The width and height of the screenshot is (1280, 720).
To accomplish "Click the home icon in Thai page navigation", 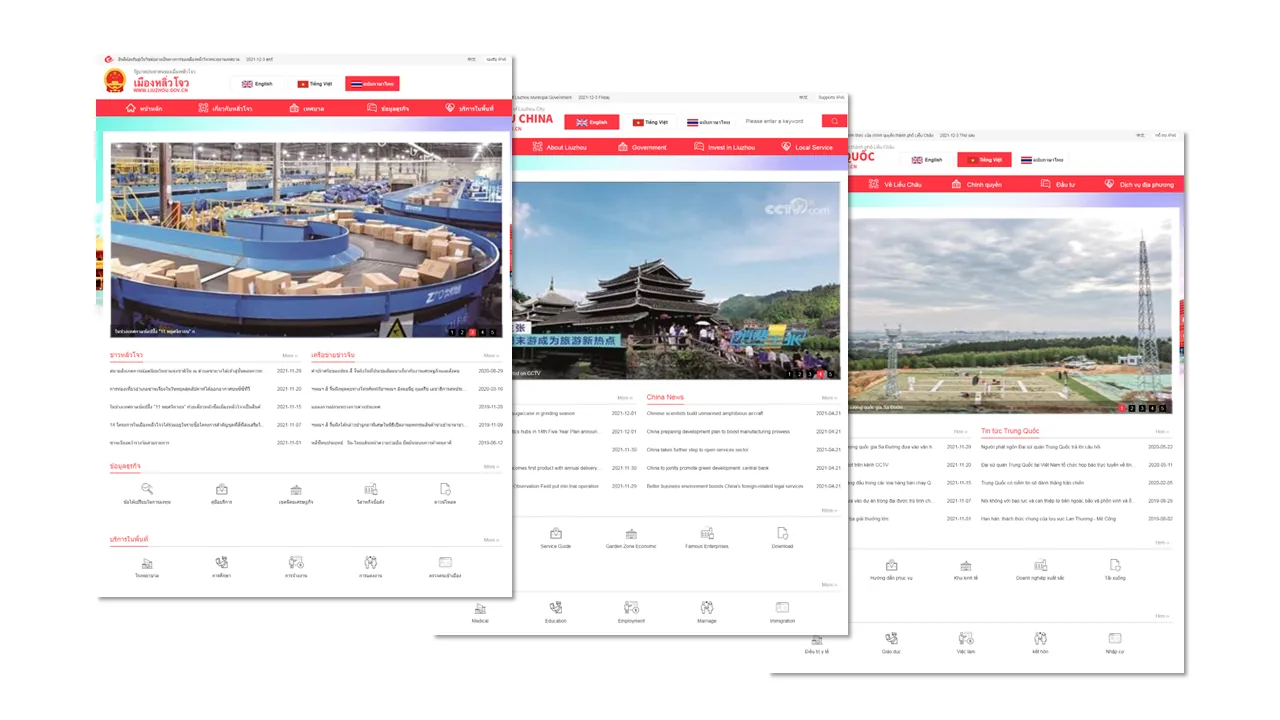I will 131,108.
